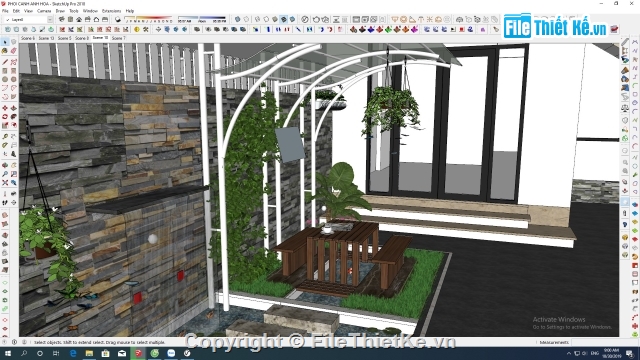Open the Window menu

tap(90, 11)
